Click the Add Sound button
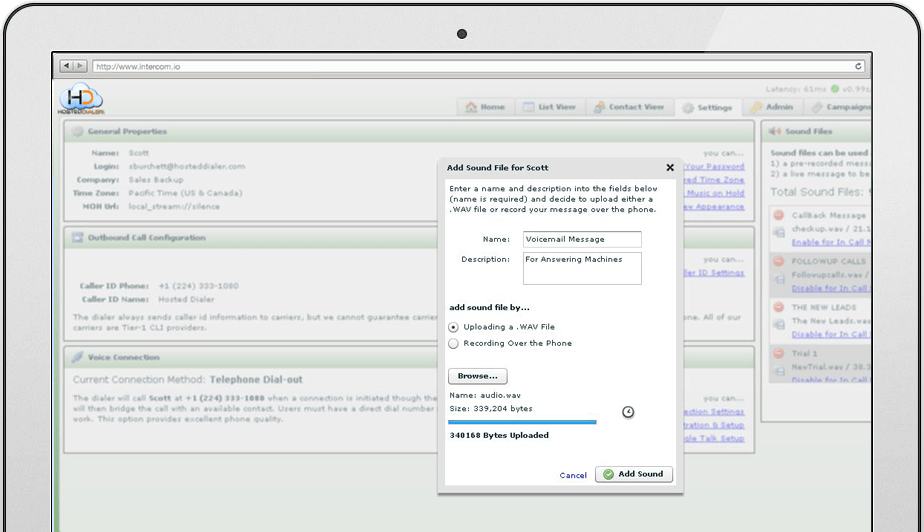Viewport: 924px width, 532px height. [634, 474]
